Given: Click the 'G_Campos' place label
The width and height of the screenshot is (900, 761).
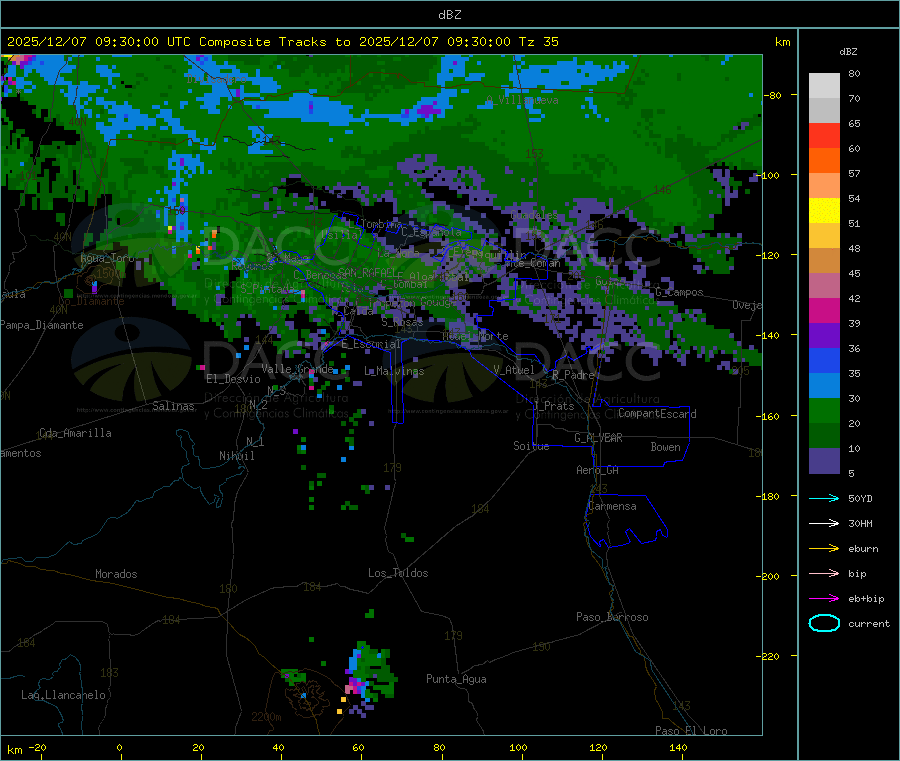Looking at the screenshot, I should 680,292.
